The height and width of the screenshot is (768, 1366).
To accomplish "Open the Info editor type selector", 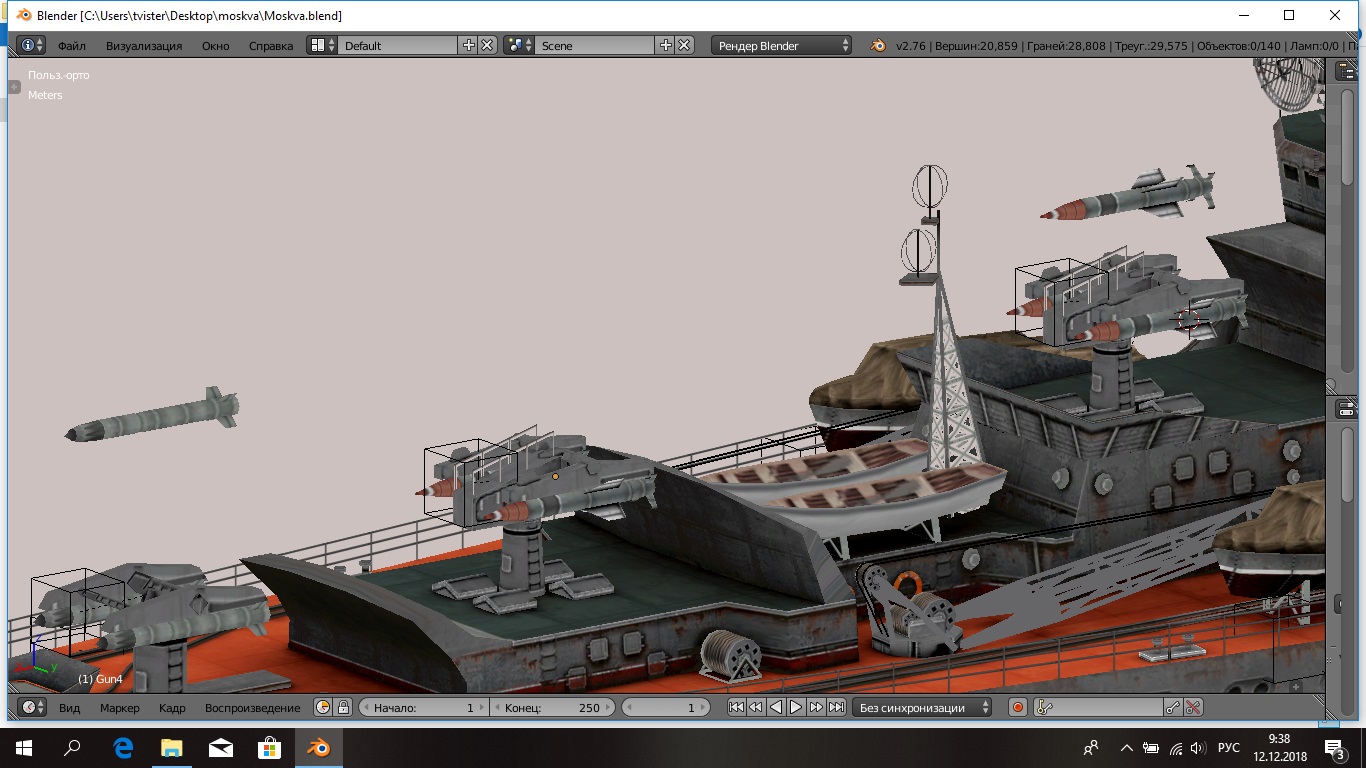I will (x=32, y=45).
